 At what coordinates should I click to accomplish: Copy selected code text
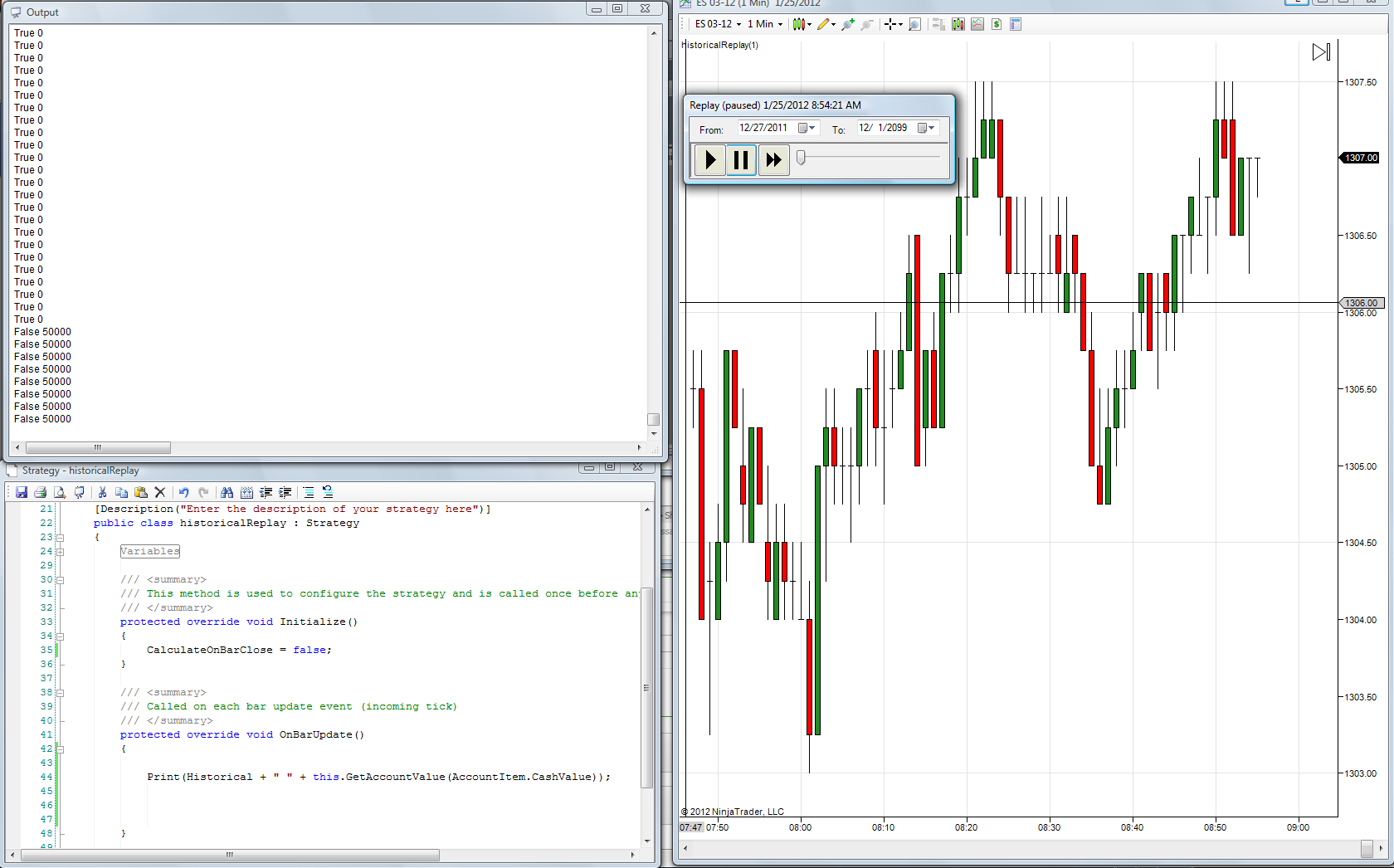(121, 492)
